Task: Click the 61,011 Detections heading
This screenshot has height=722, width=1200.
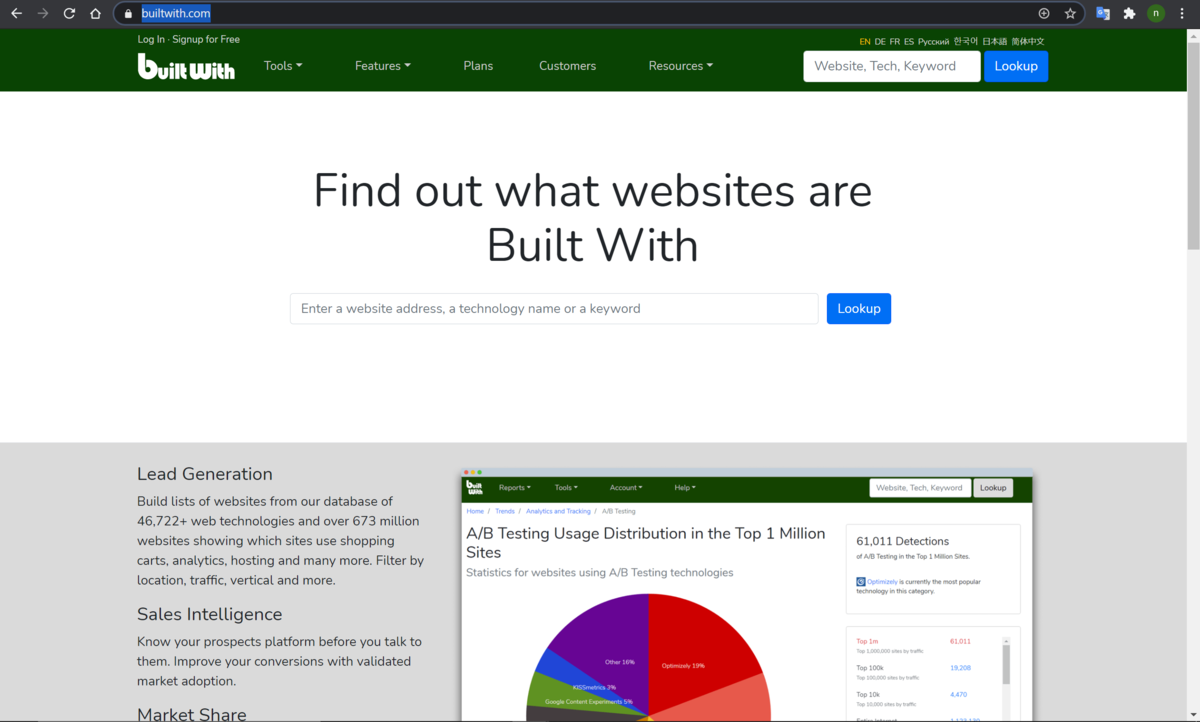Action: pyautogui.click(x=902, y=541)
